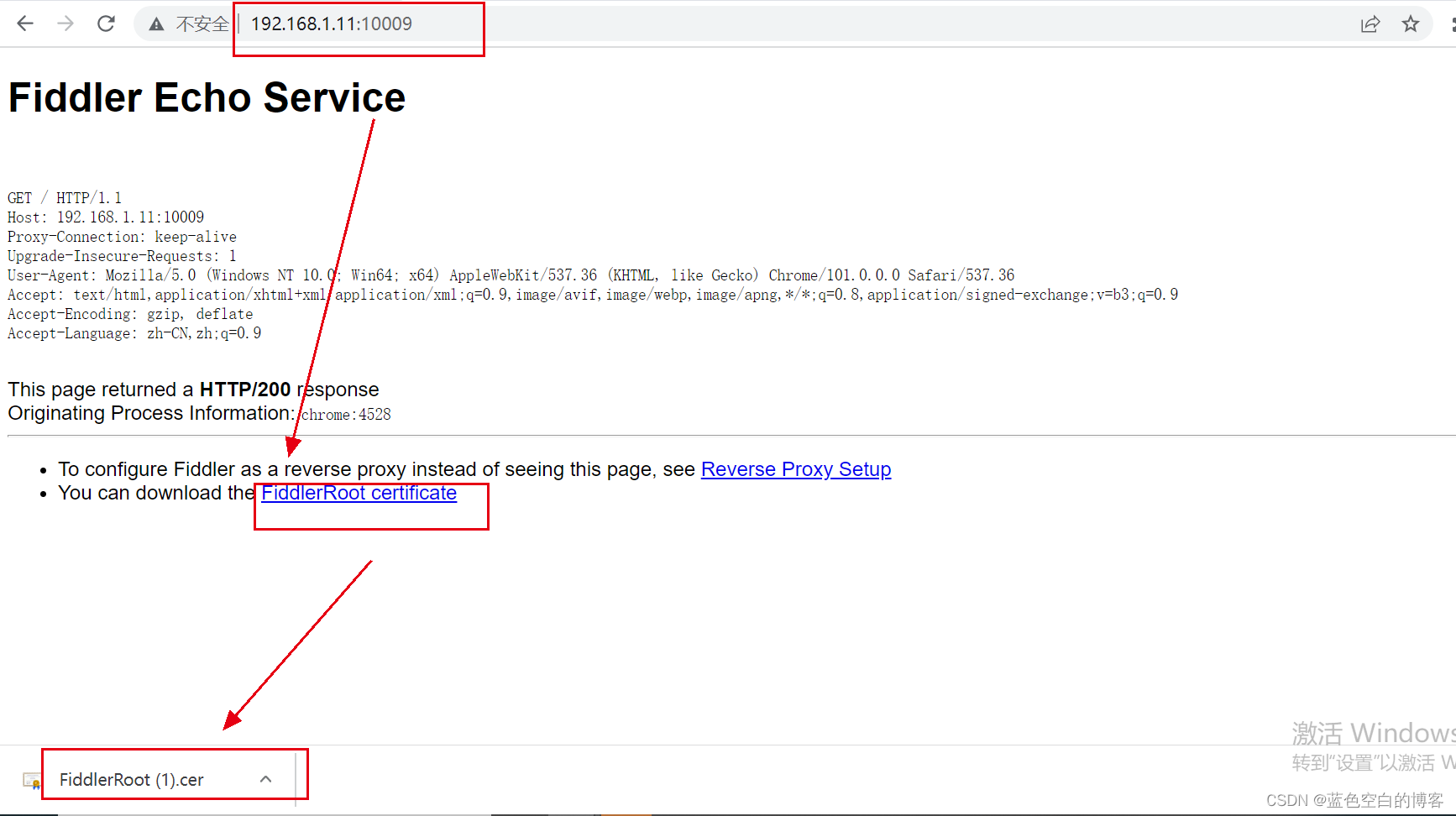The height and width of the screenshot is (816, 1456).
Task: Go back to the previous page
Action: (25, 24)
